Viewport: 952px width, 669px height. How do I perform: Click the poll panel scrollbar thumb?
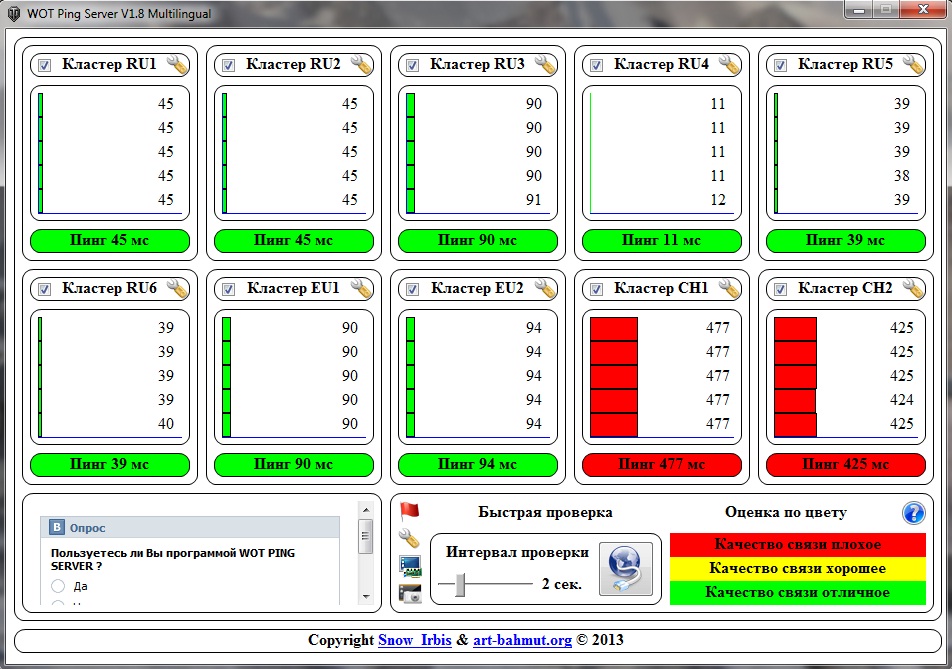coord(366,535)
